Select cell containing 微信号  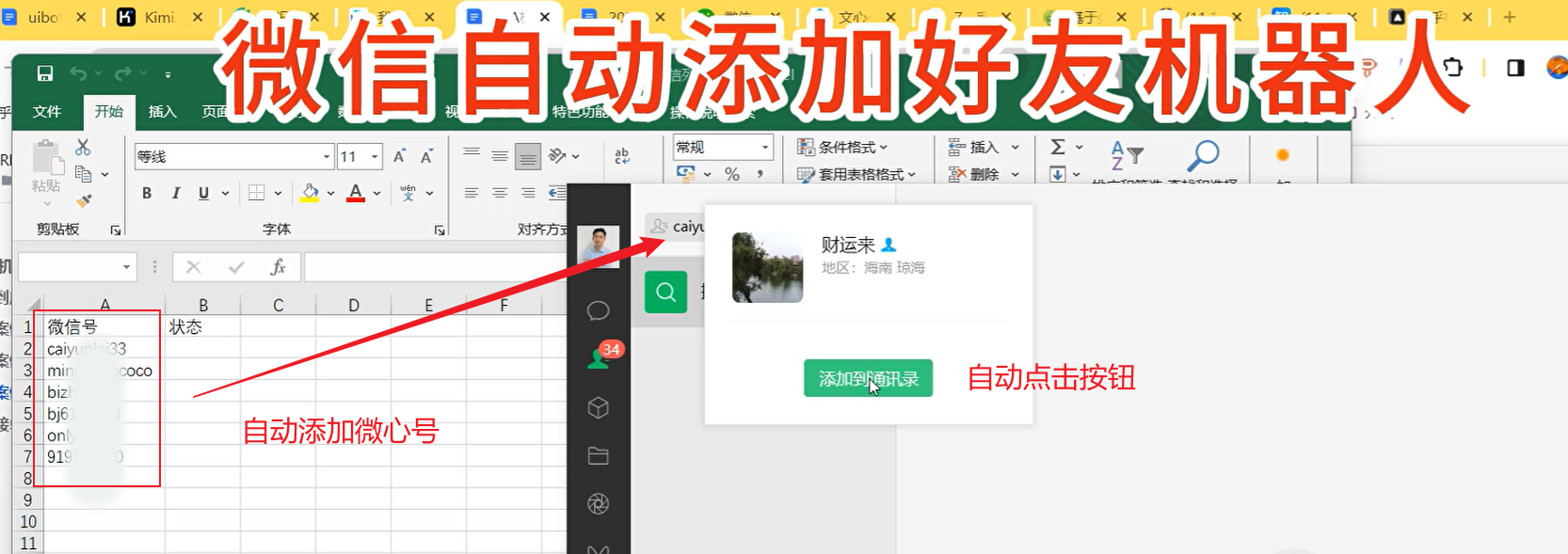point(103,326)
